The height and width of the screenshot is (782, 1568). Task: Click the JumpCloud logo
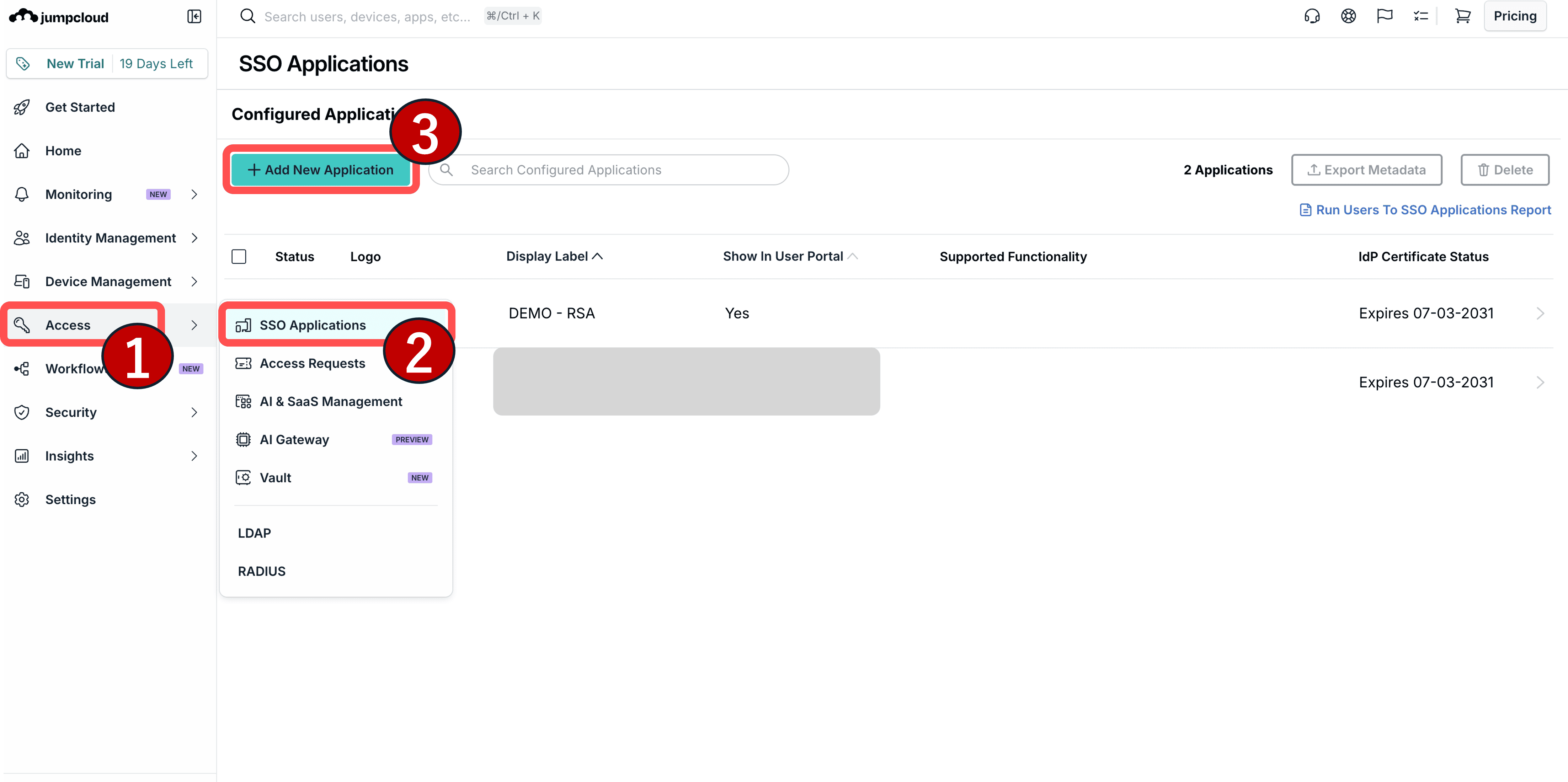(x=58, y=16)
